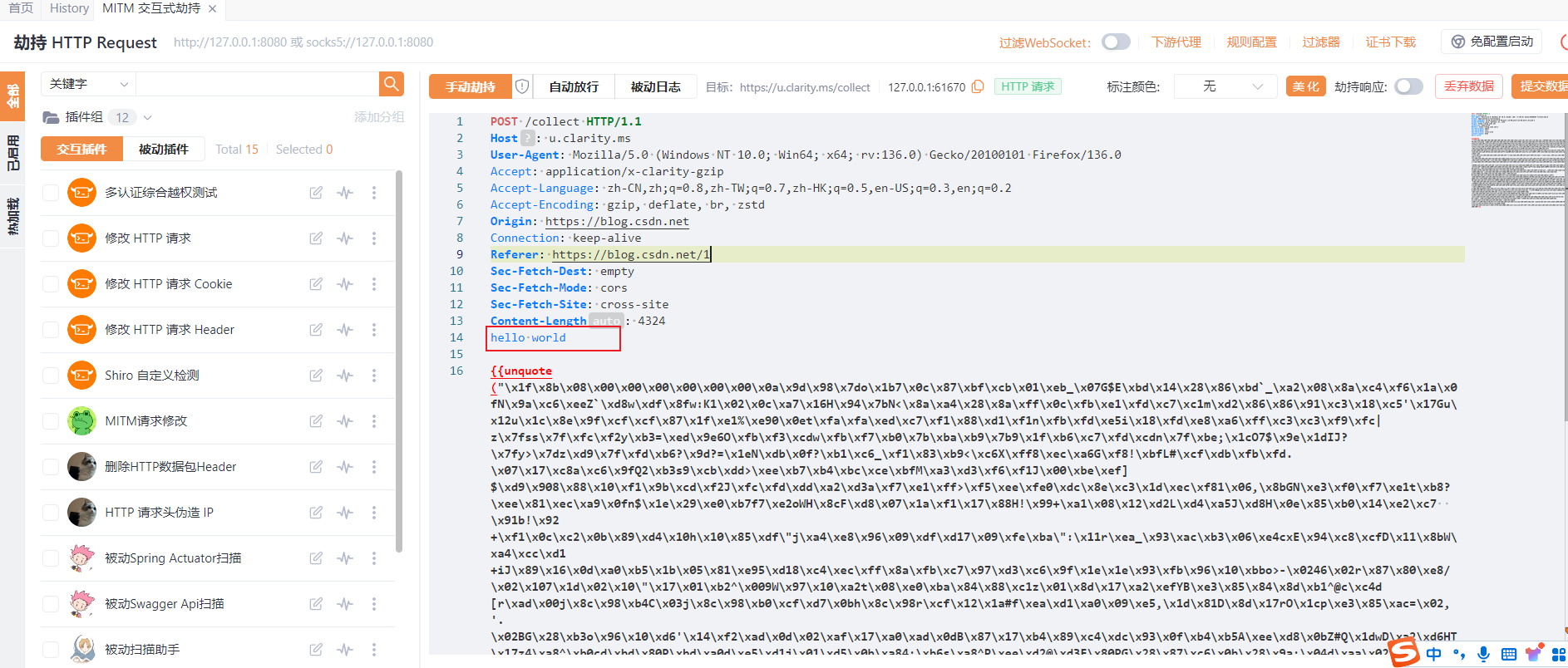This screenshot has width=1568, height=668.
Task: Edit the 修改 HTTP 请求 Header plugin
Action: [x=316, y=330]
